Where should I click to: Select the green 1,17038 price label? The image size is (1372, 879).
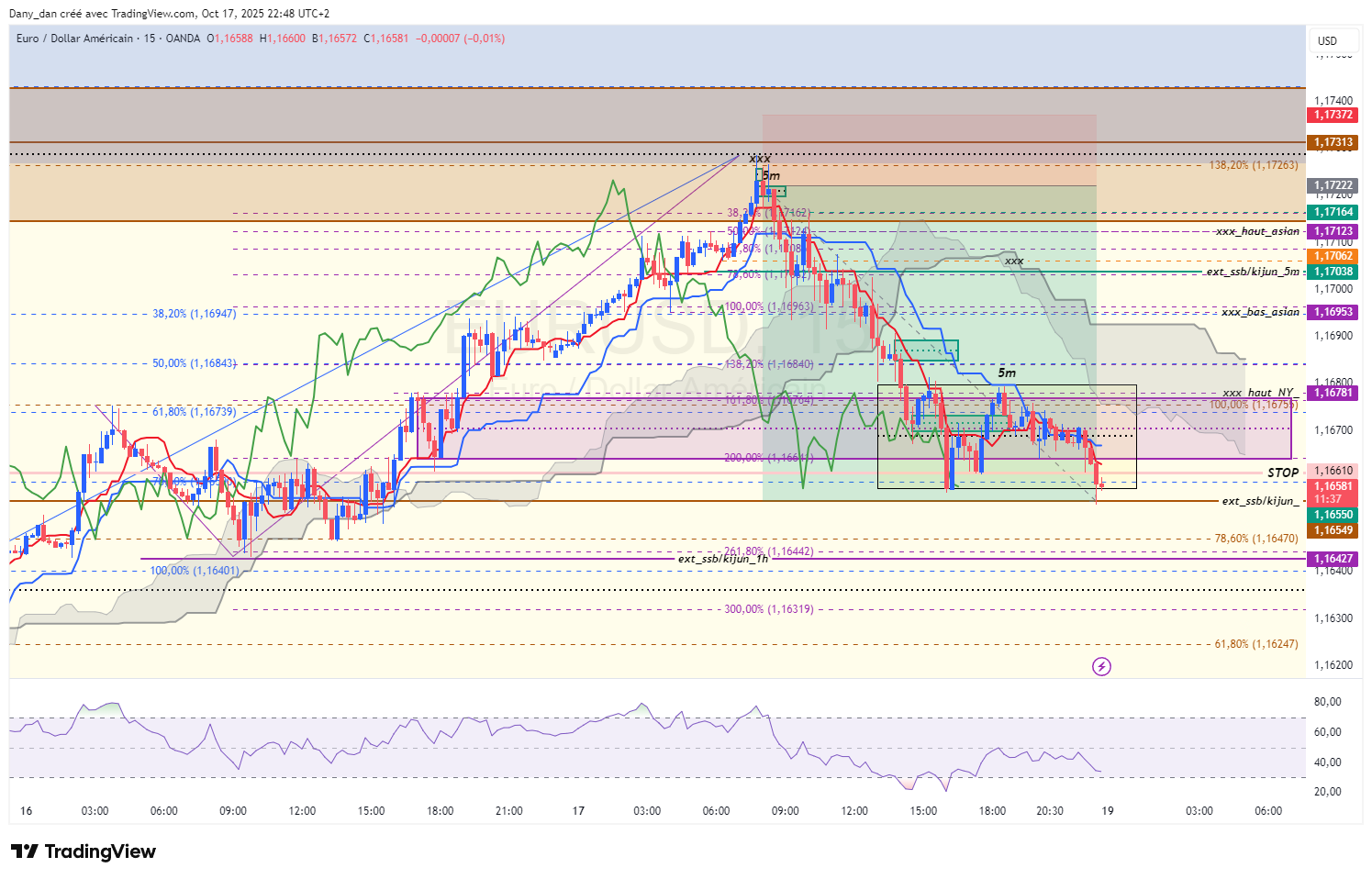point(1333,272)
